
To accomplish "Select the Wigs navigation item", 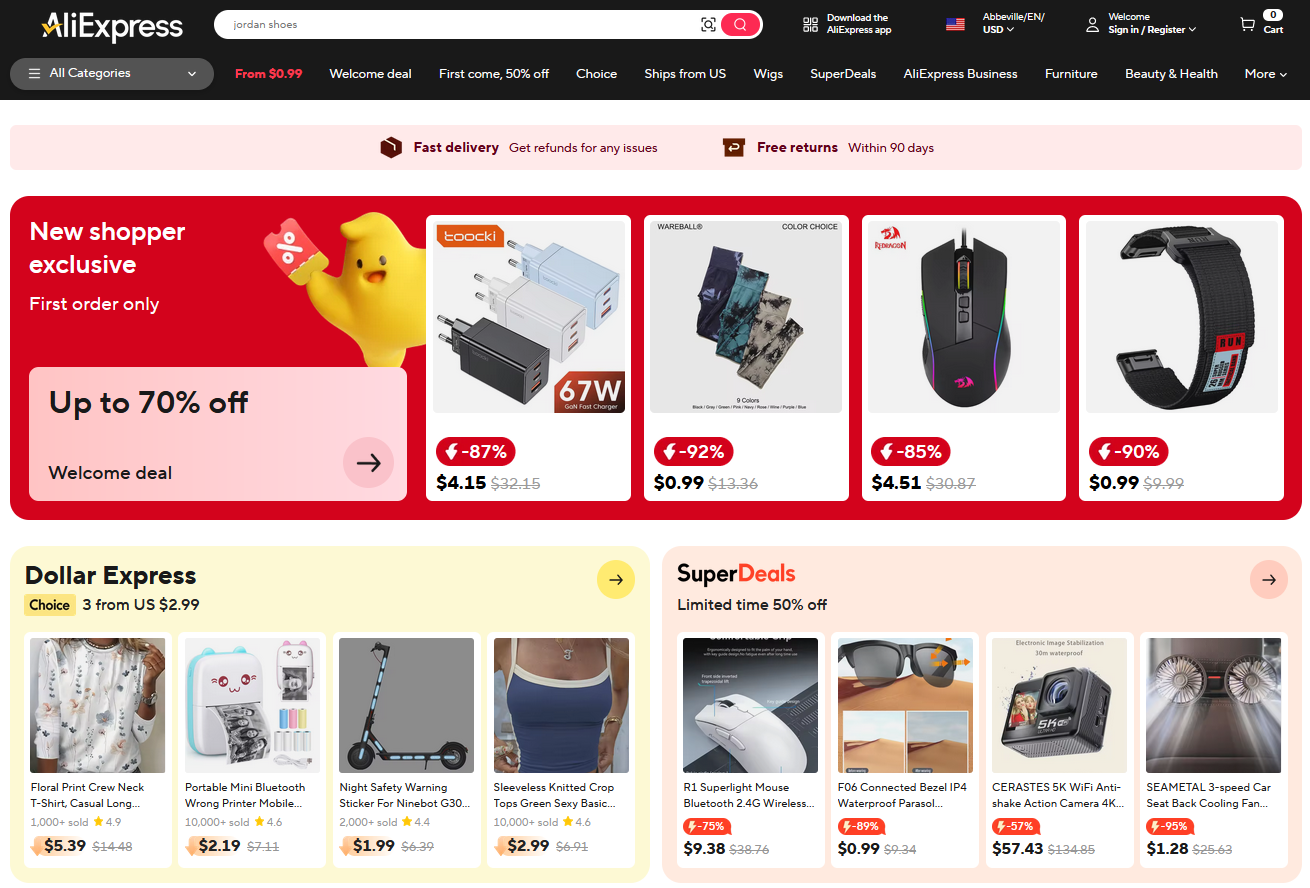I will (768, 74).
